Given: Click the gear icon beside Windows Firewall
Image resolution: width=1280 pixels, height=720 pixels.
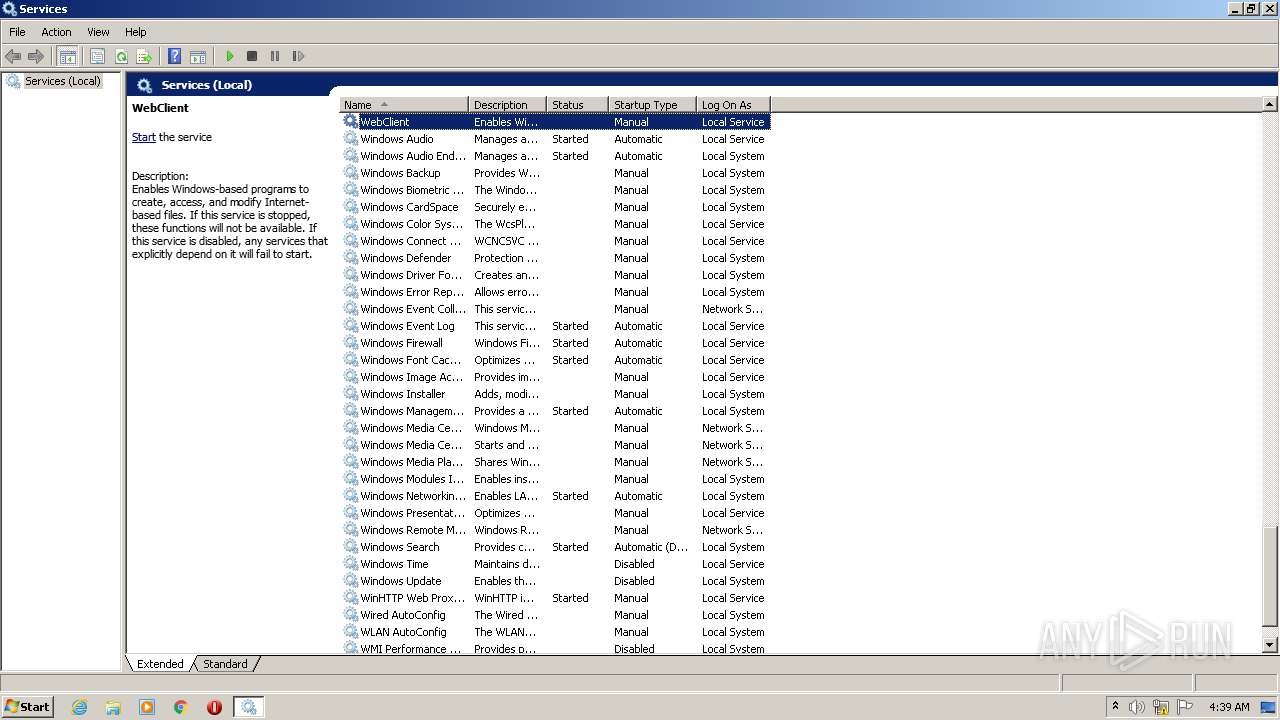Looking at the screenshot, I should coord(350,342).
